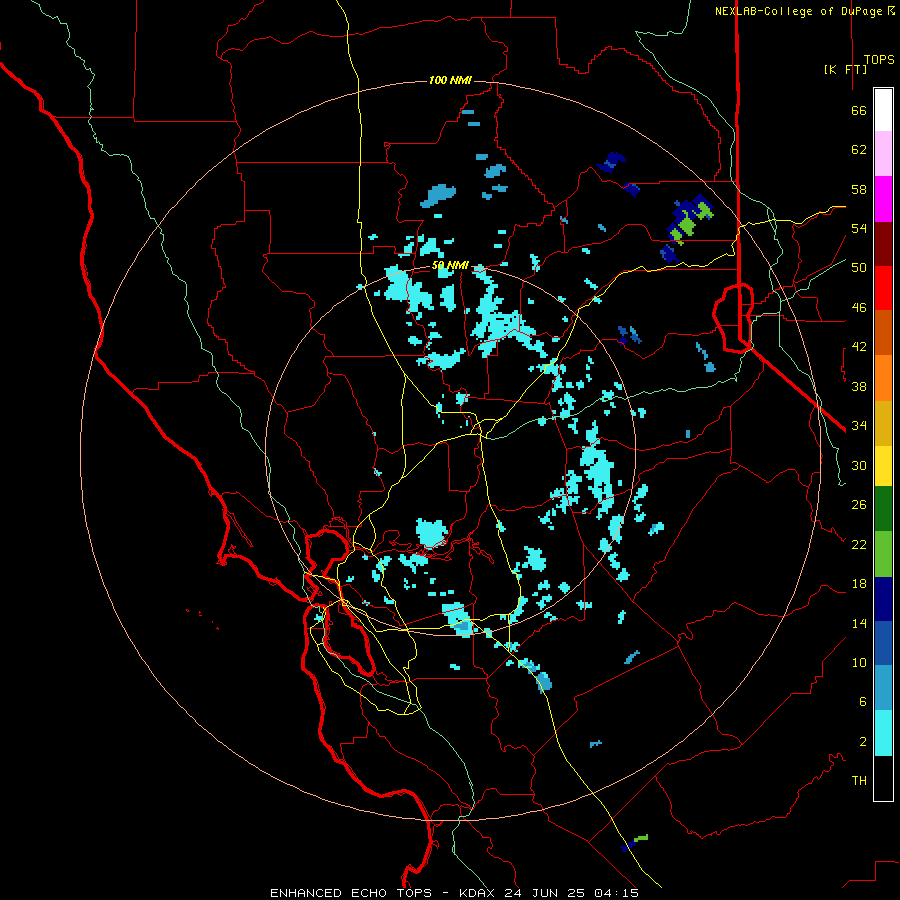The width and height of the screenshot is (900, 900).
Task: Click the light pink swatch in the color scale
Action: coord(883,153)
